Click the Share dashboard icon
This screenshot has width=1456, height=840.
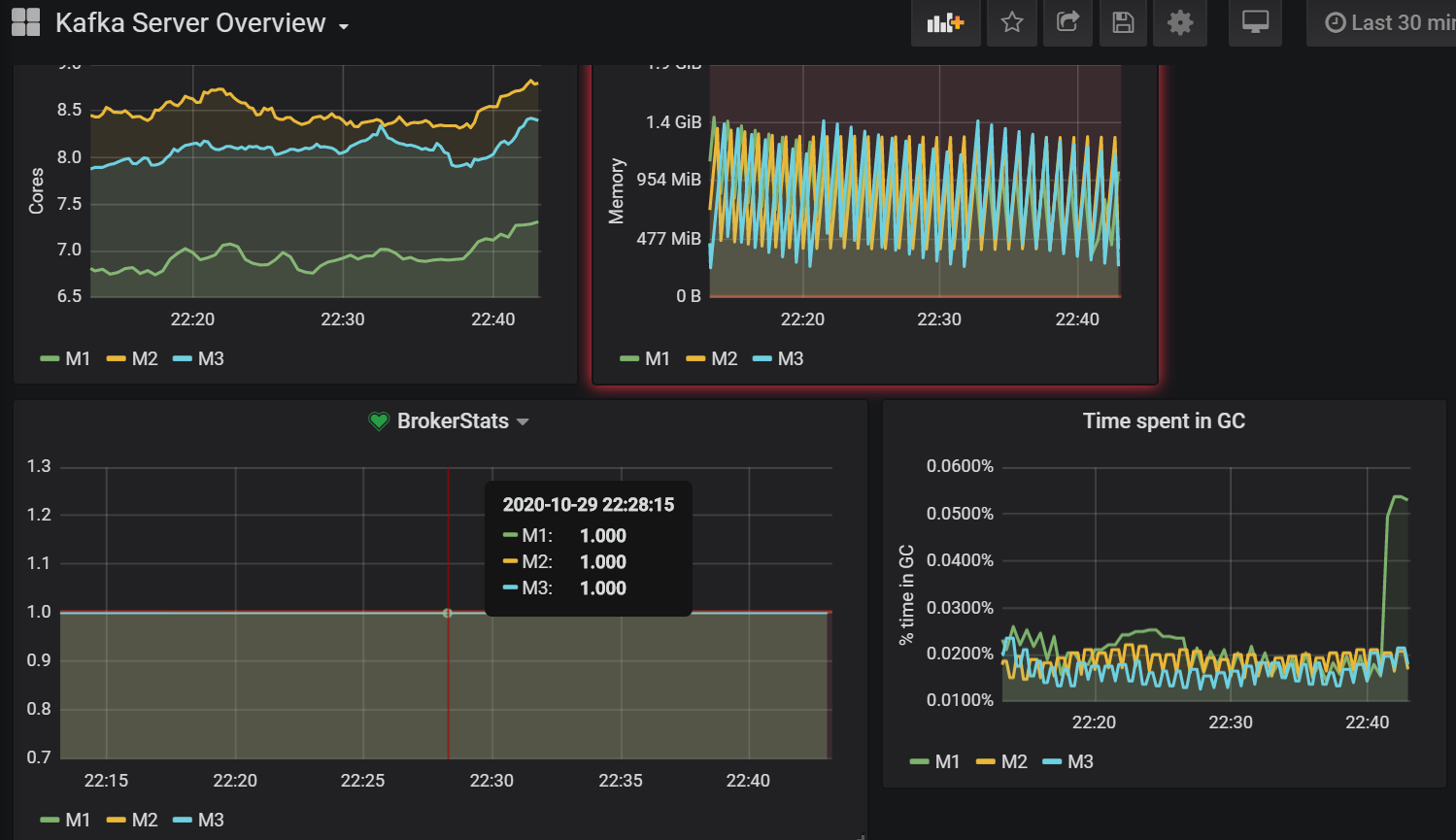pyautogui.click(x=1067, y=22)
